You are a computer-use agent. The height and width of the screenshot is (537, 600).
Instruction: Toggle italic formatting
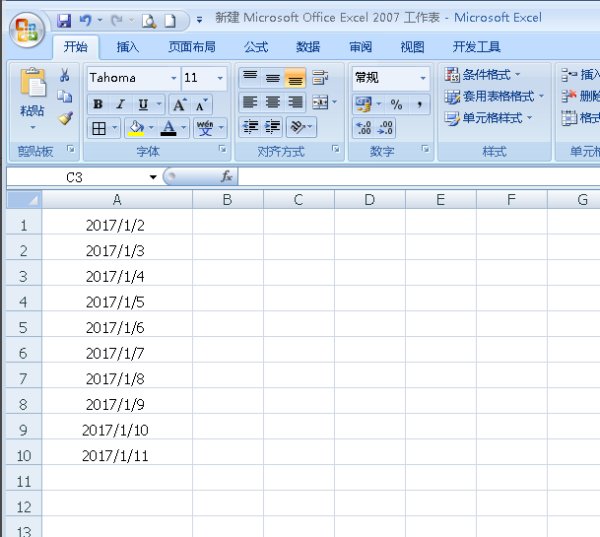120,104
